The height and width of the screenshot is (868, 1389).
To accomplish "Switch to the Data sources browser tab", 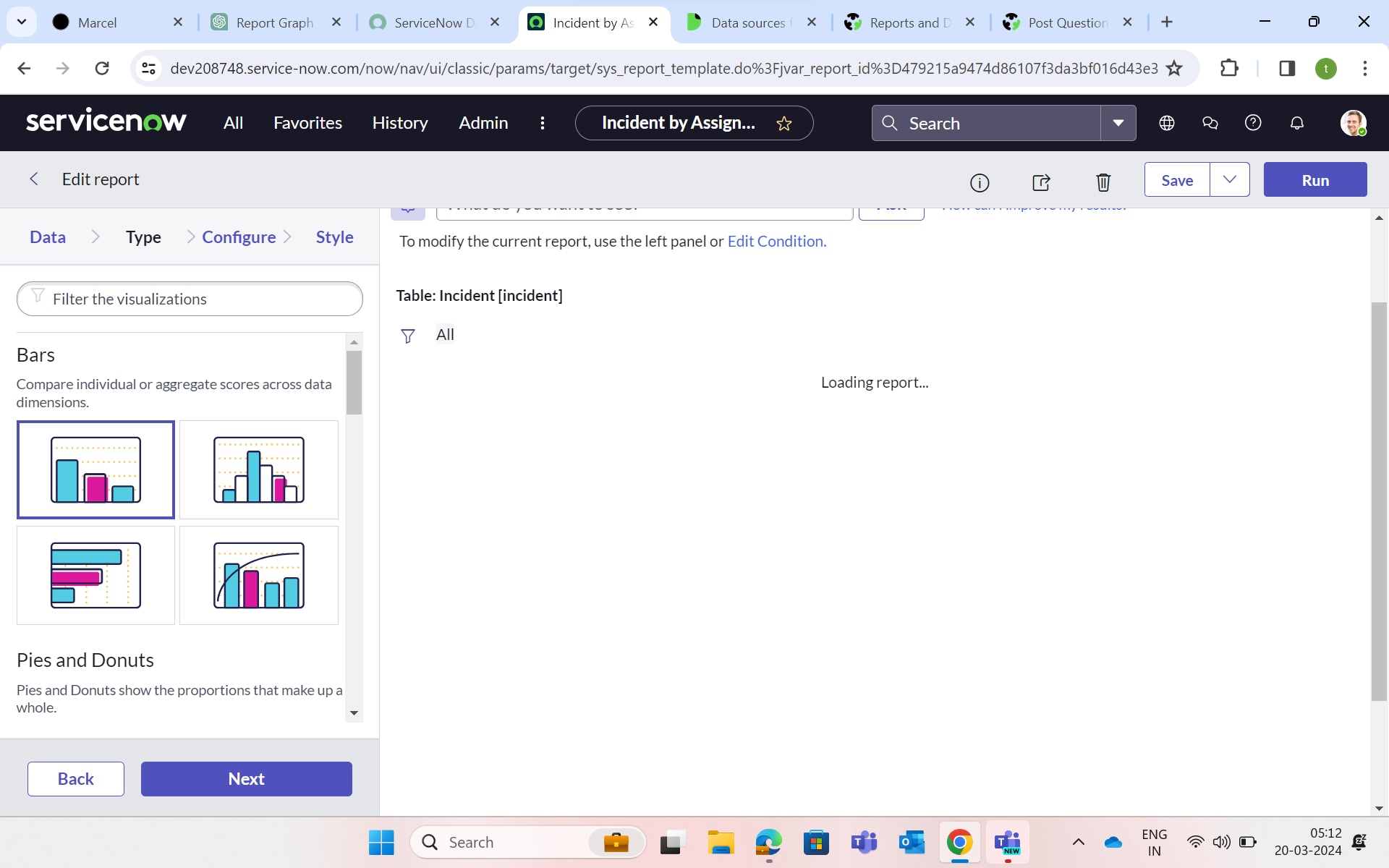I will 745,22.
